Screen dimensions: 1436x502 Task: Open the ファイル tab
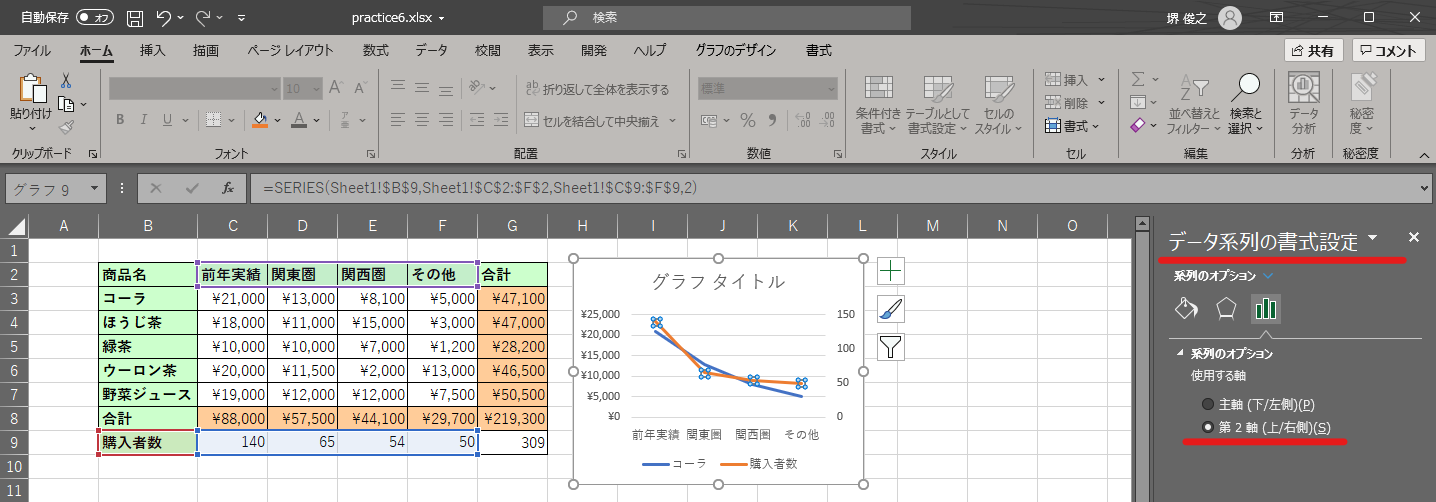coord(32,50)
